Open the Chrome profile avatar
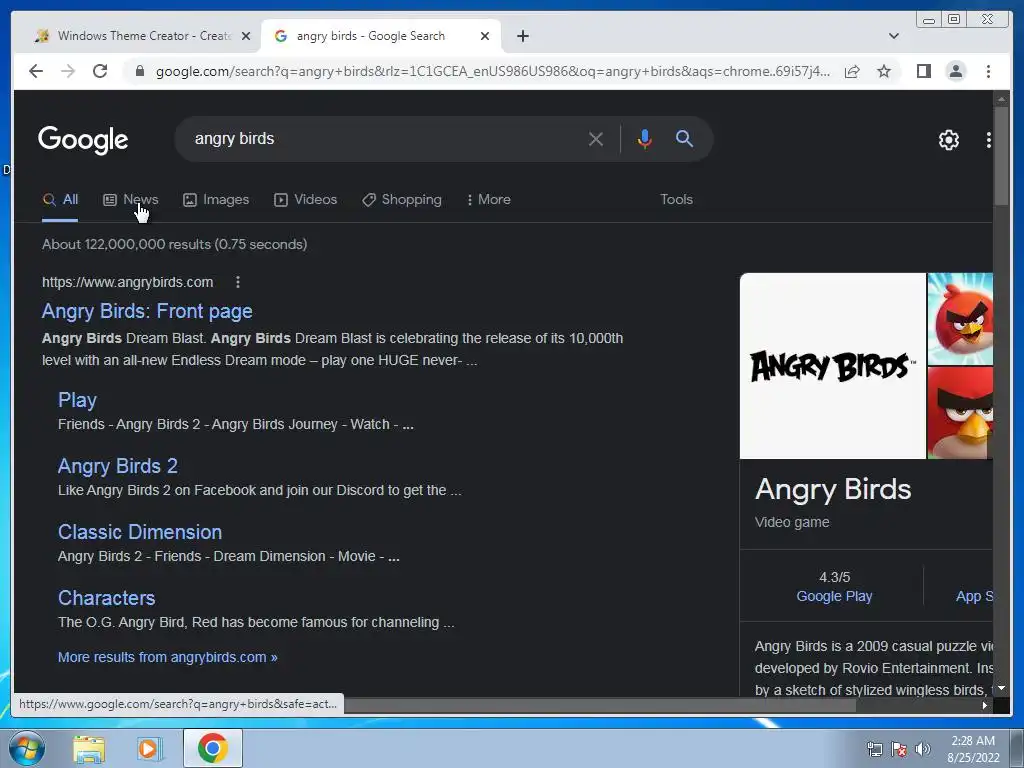This screenshot has height=768, width=1024. tap(955, 71)
